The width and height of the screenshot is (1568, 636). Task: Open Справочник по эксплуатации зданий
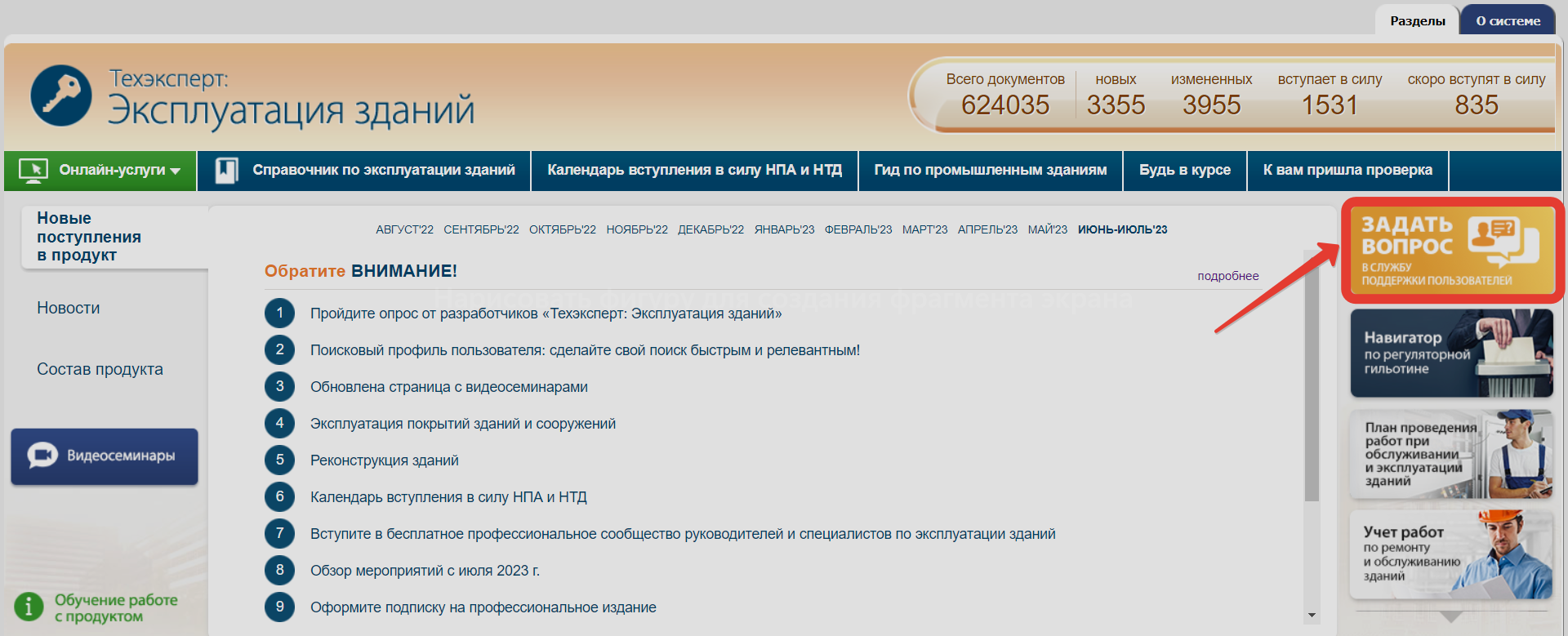tap(364, 171)
